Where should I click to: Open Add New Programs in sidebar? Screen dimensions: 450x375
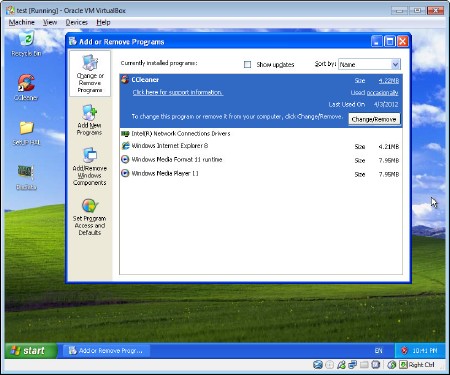89,120
